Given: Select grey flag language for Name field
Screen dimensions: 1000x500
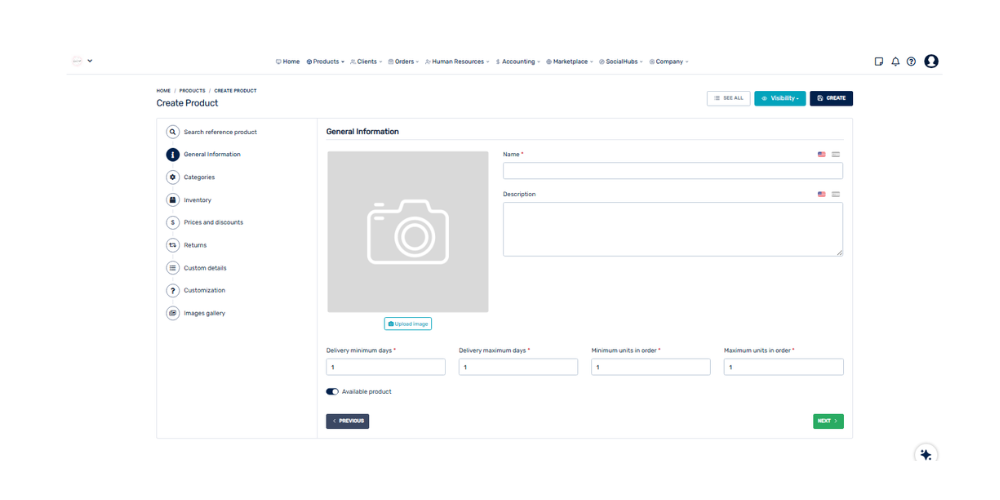Looking at the screenshot, I should 836,154.
